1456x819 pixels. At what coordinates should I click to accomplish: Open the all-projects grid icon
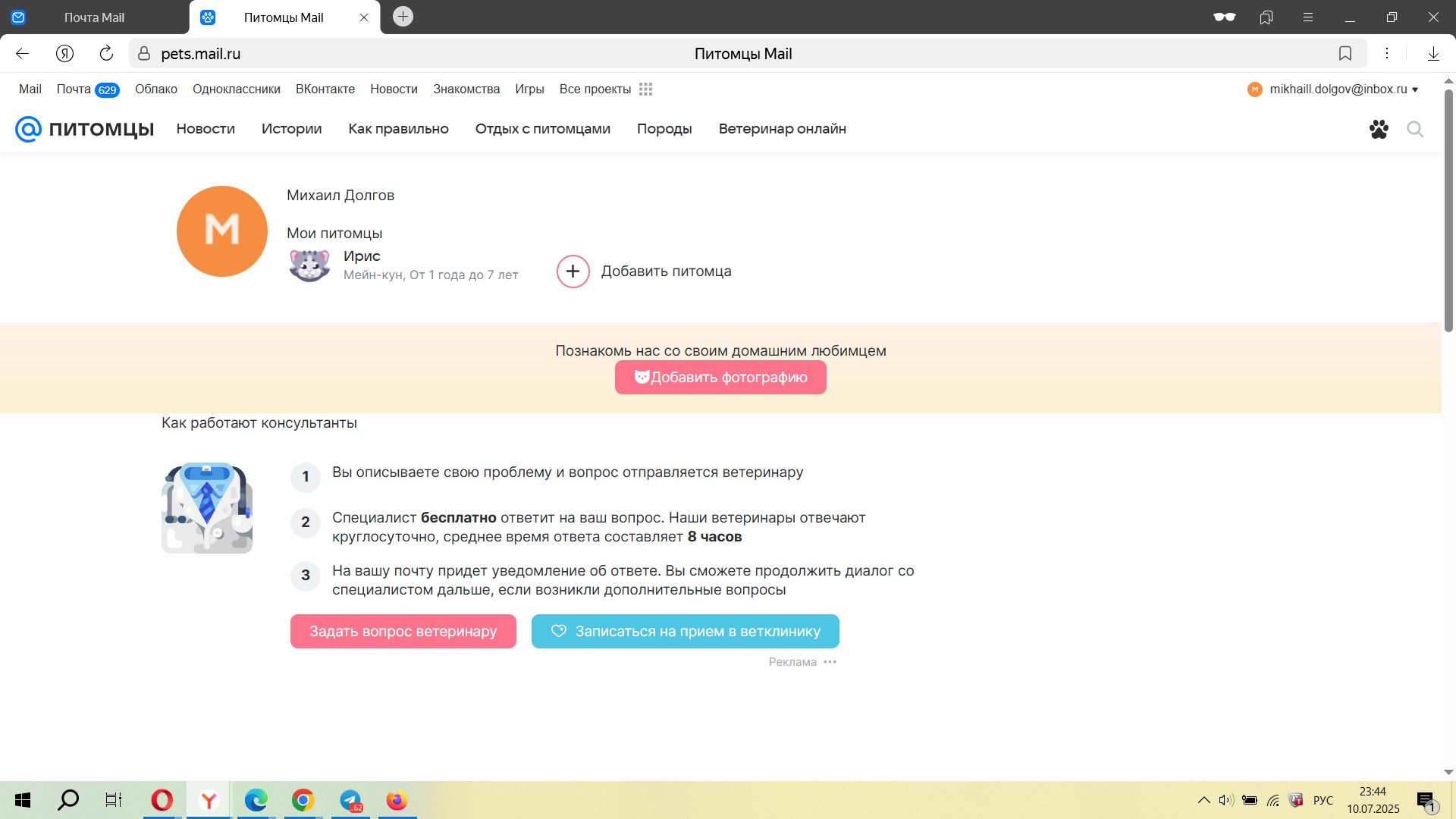(x=646, y=89)
